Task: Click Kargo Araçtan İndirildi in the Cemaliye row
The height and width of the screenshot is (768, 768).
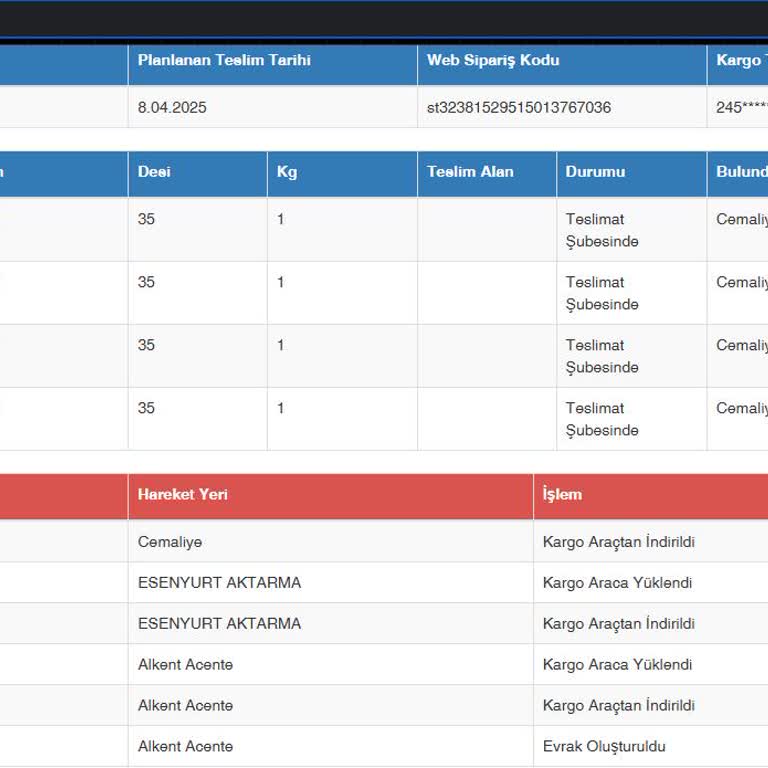Action: tap(618, 542)
